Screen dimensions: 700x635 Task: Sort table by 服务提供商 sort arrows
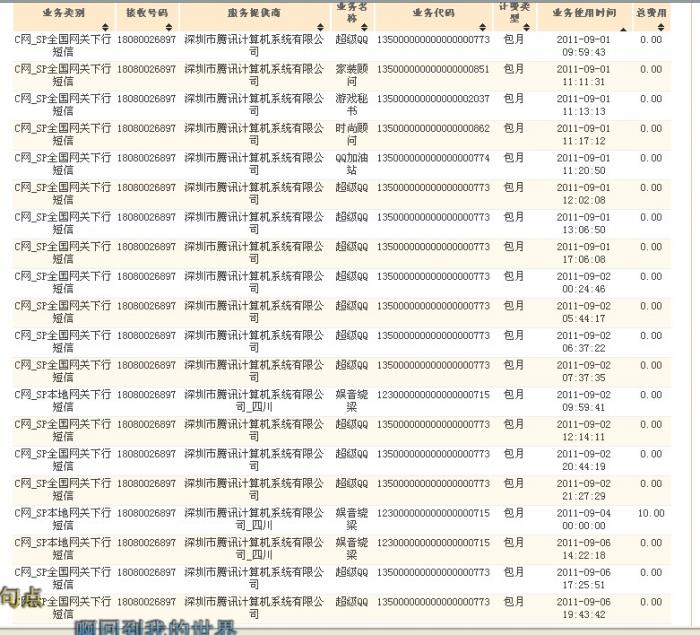point(321,27)
